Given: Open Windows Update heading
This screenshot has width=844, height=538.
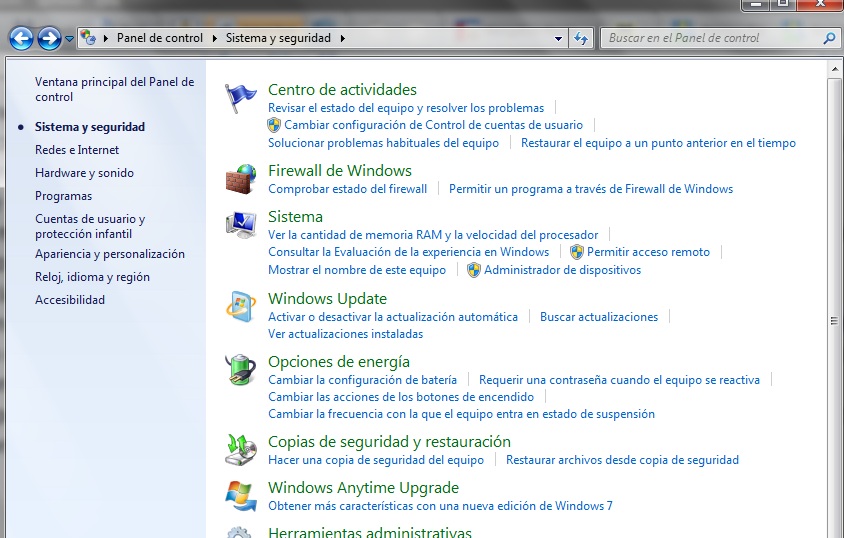Looking at the screenshot, I should tap(327, 299).
